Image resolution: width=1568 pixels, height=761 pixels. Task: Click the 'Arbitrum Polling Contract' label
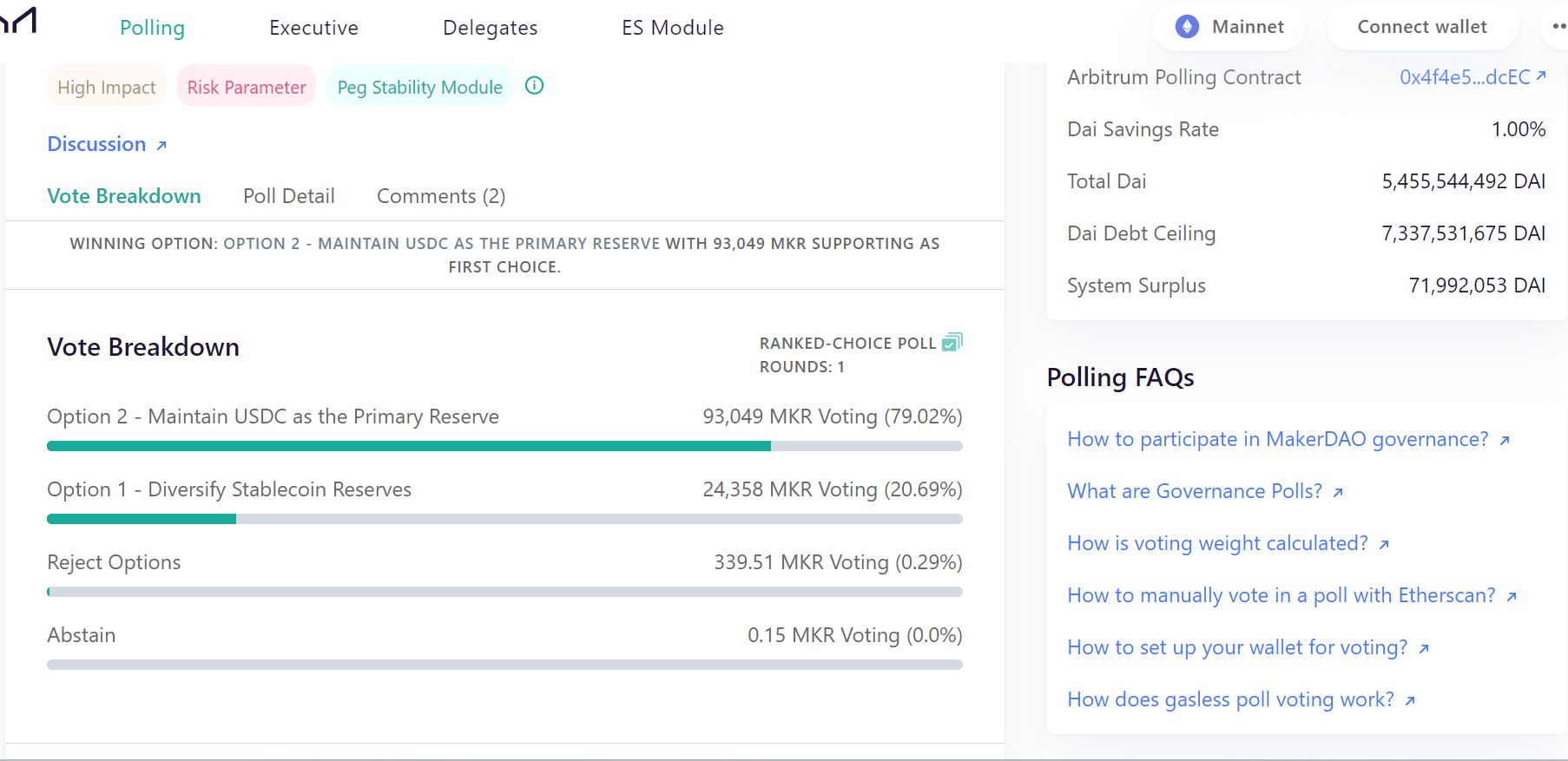(1184, 77)
